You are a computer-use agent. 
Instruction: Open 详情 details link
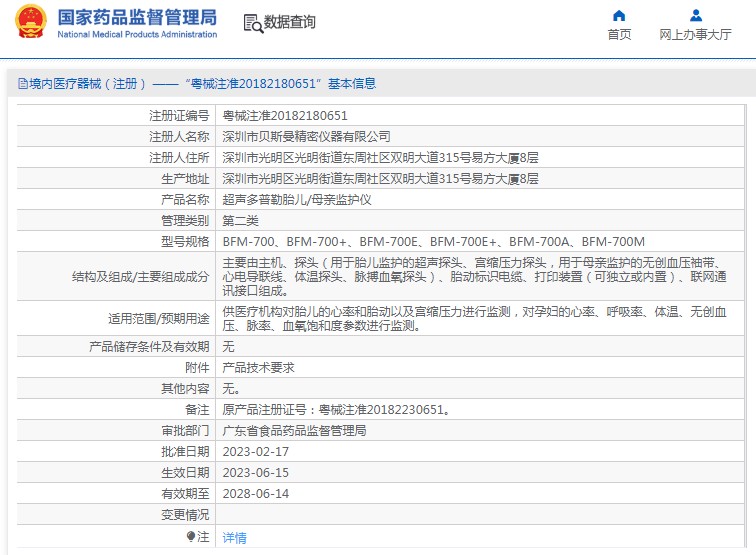[x=234, y=537]
